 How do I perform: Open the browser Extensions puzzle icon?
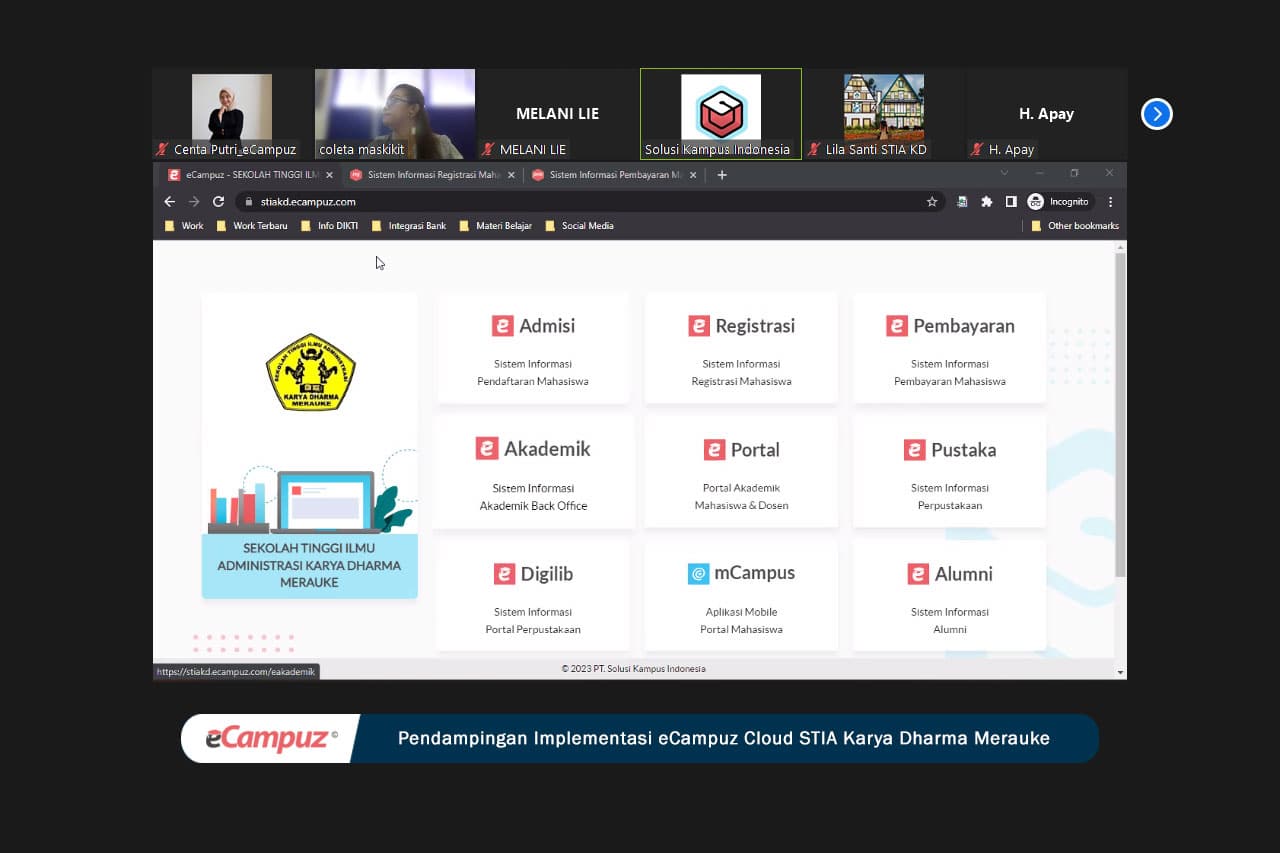[986, 202]
